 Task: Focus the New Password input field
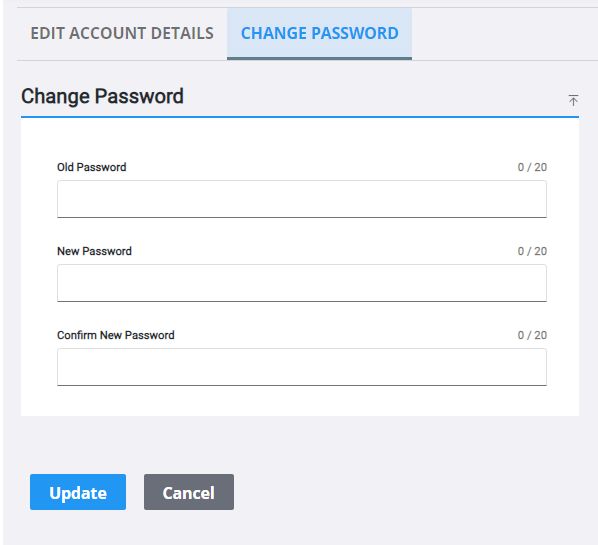click(x=302, y=283)
